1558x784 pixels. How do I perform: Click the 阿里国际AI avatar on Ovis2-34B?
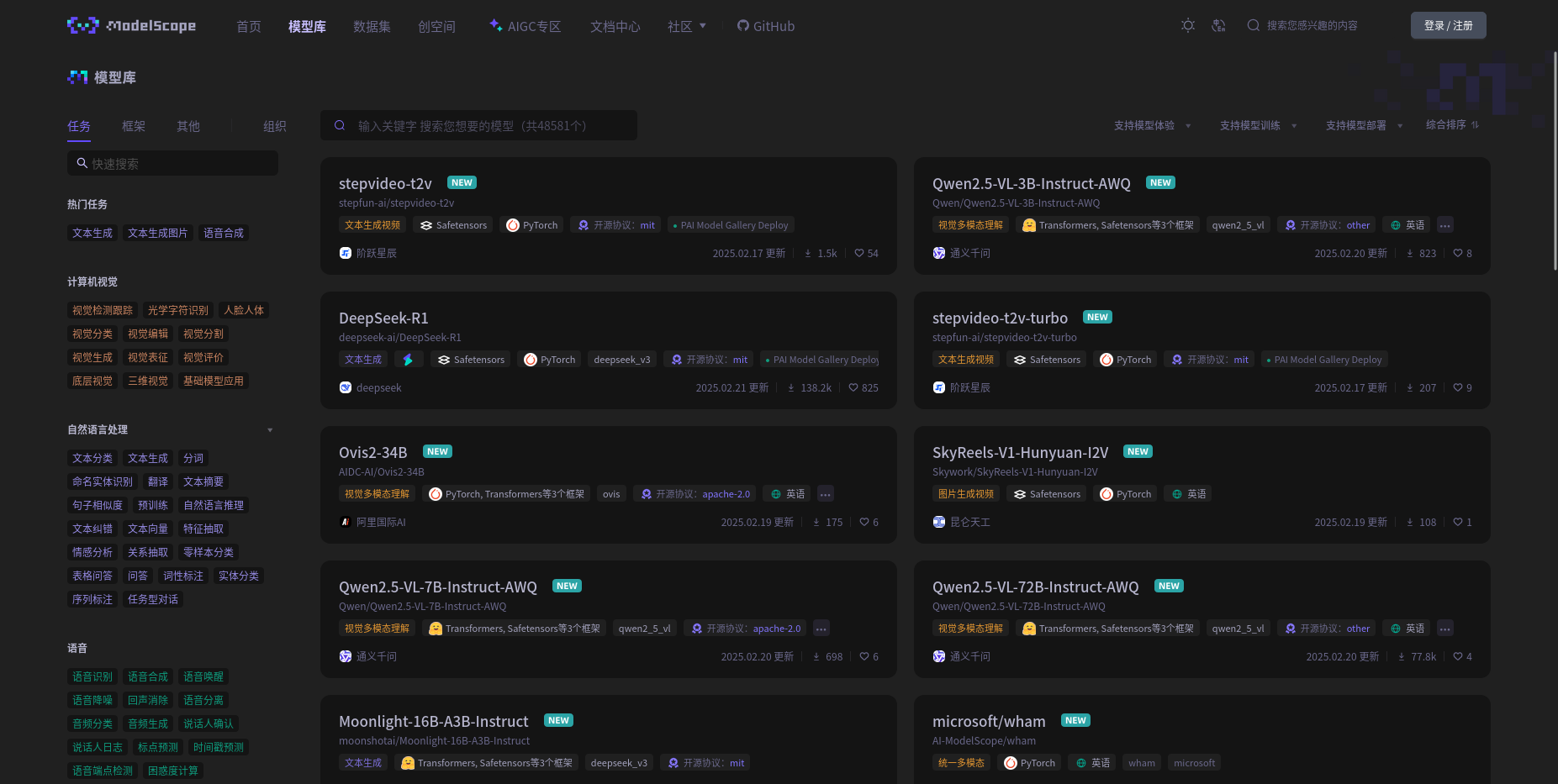coord(346,522)
